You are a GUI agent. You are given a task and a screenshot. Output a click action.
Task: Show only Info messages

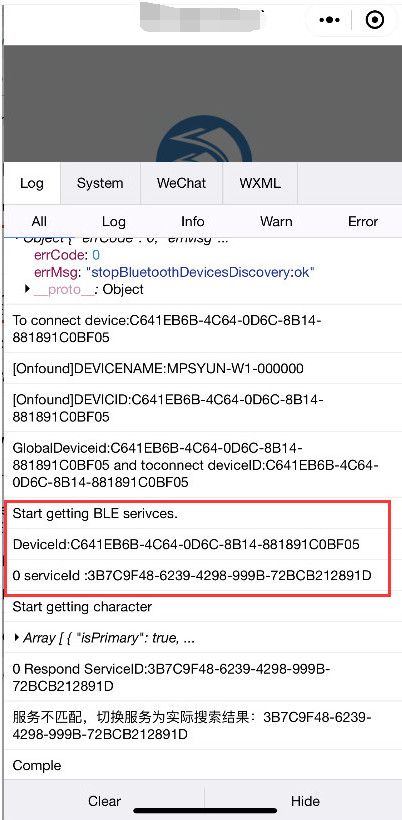pyautogui.click(x=192, y=221)
